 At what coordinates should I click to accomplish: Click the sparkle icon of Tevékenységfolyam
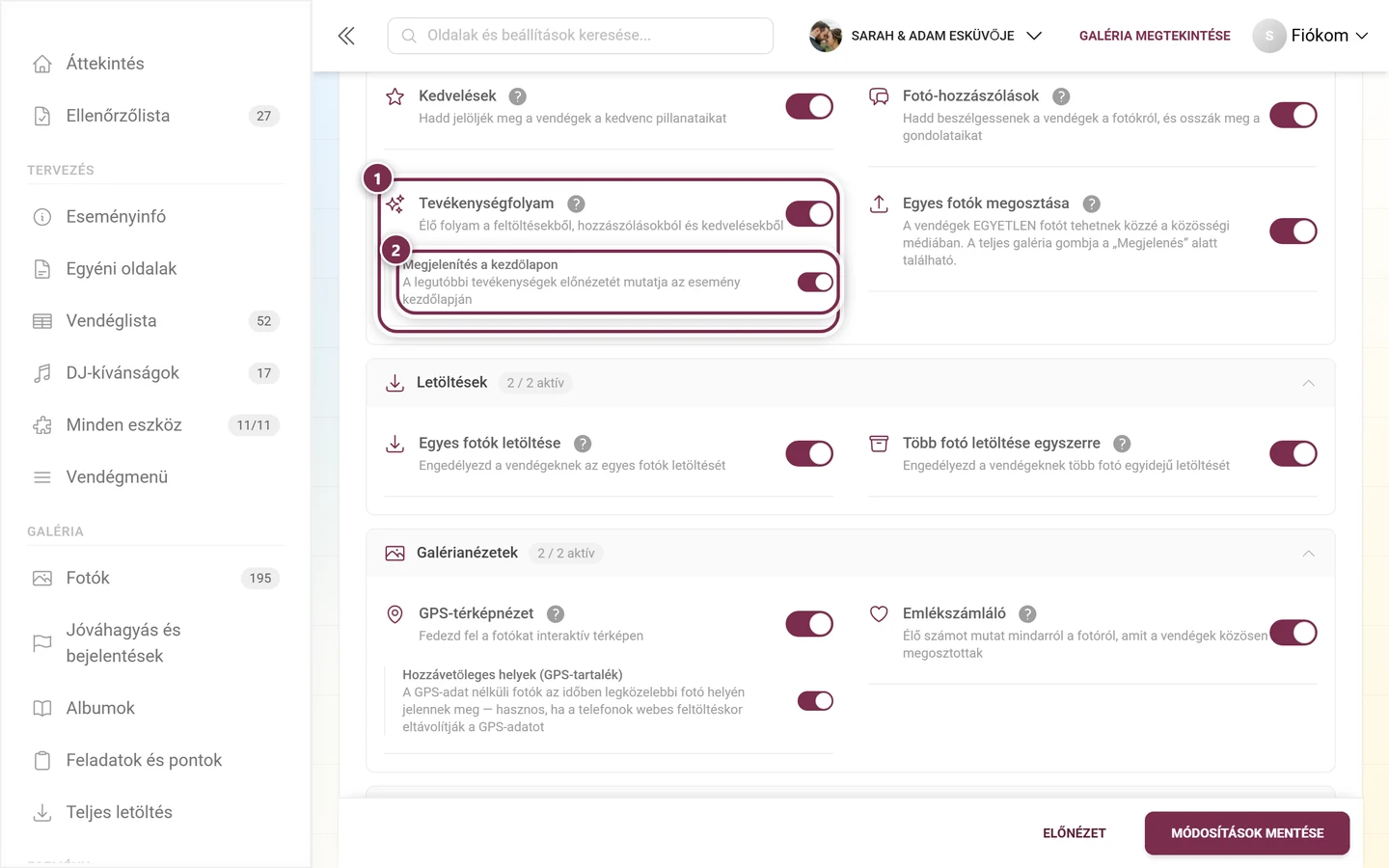point(395,203)
